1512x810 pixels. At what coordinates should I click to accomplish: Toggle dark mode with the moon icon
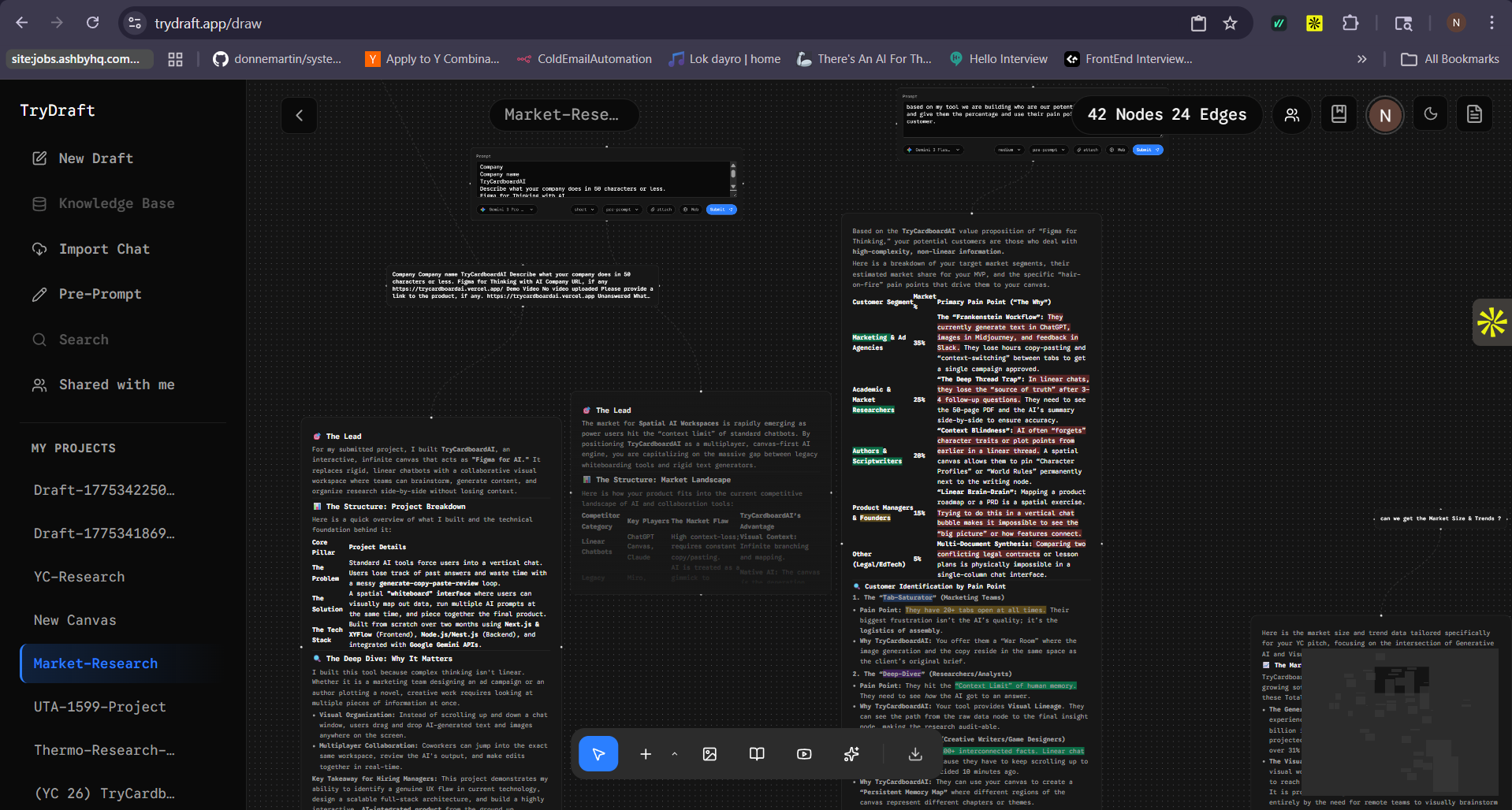coord(1430,113)
